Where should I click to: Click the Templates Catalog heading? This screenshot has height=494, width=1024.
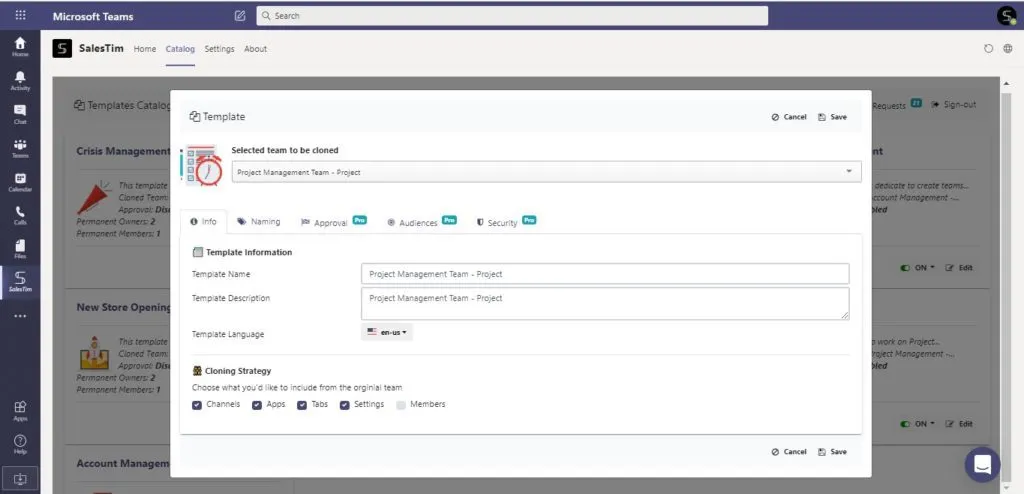pos(122,105)
